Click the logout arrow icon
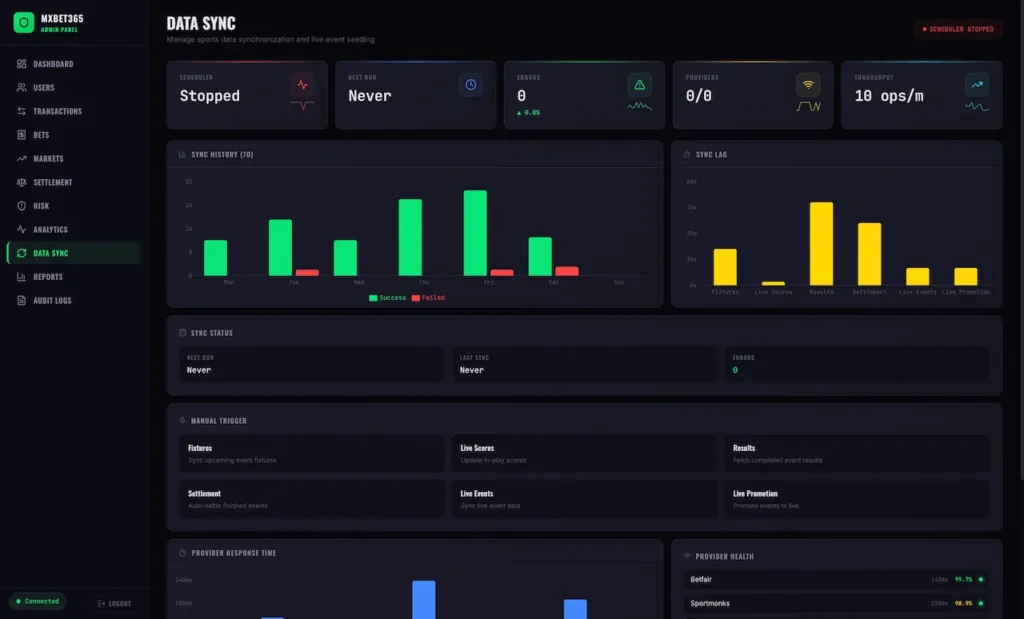The width and height of the screenshot is (1024, 619). tap(101, 604)
